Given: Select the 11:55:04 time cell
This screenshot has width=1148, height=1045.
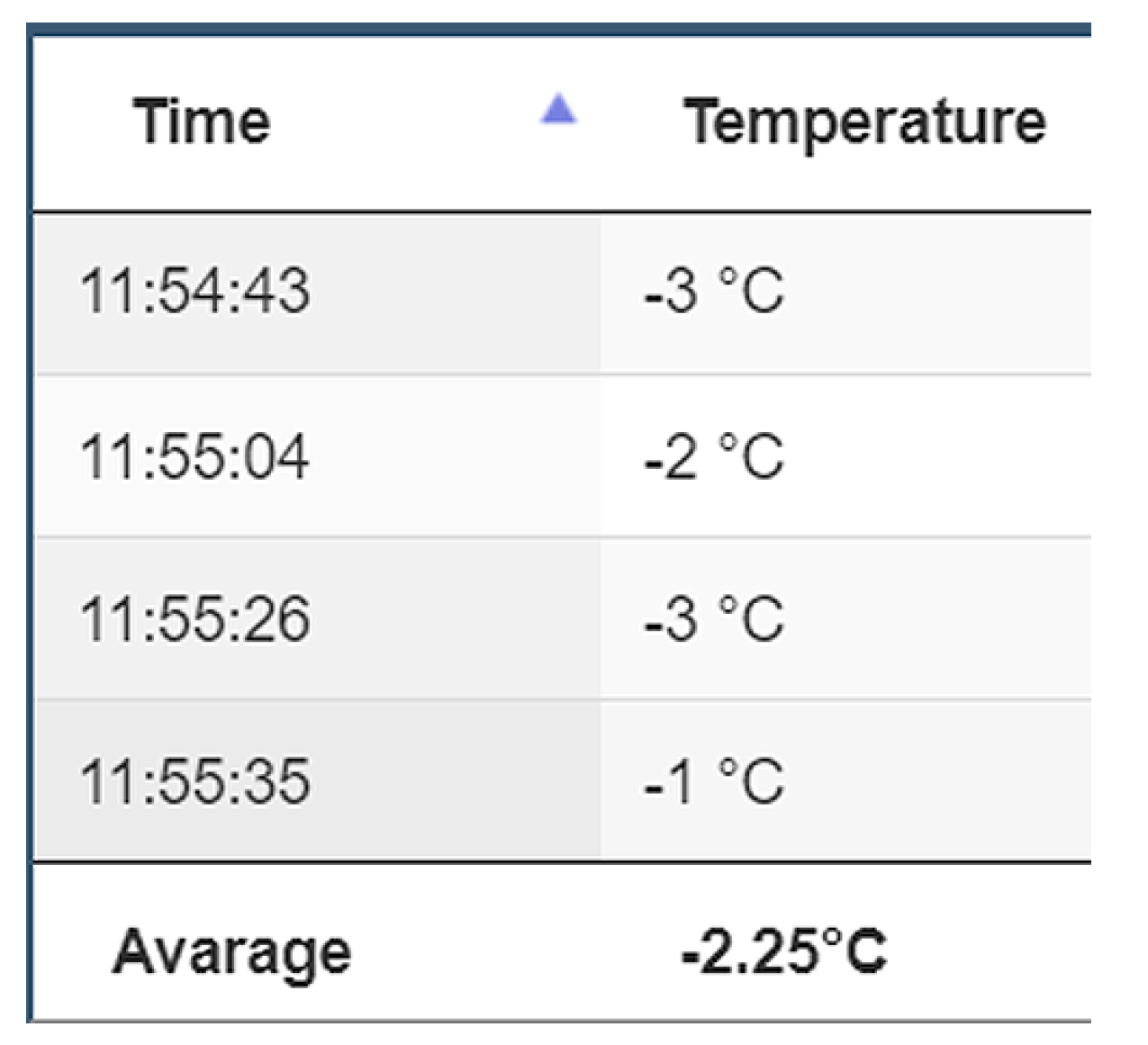Looking at the screenshot, I should (x=194, y=456).
